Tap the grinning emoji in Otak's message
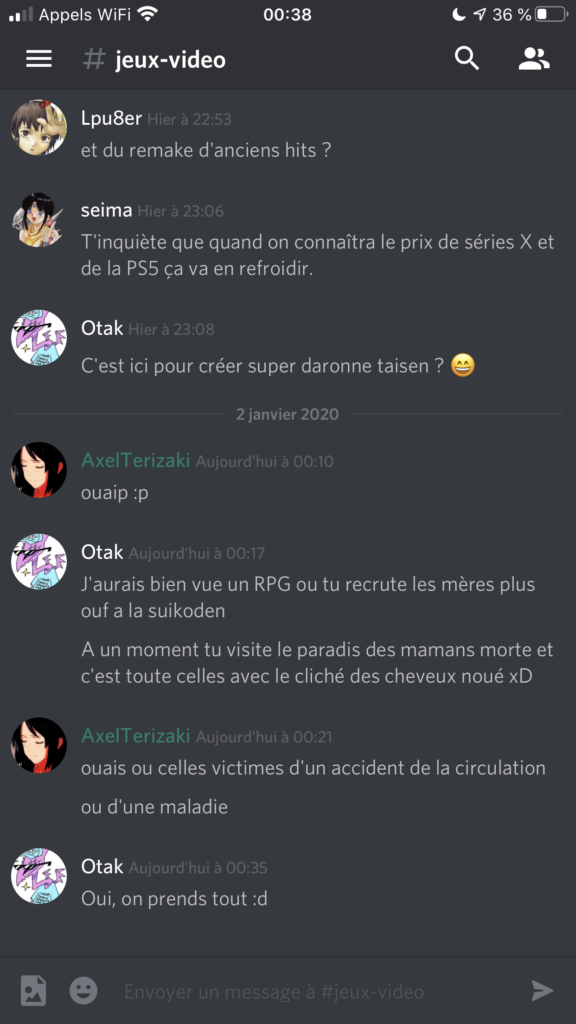The image size is (576, 1024). (x=463, y=366)
